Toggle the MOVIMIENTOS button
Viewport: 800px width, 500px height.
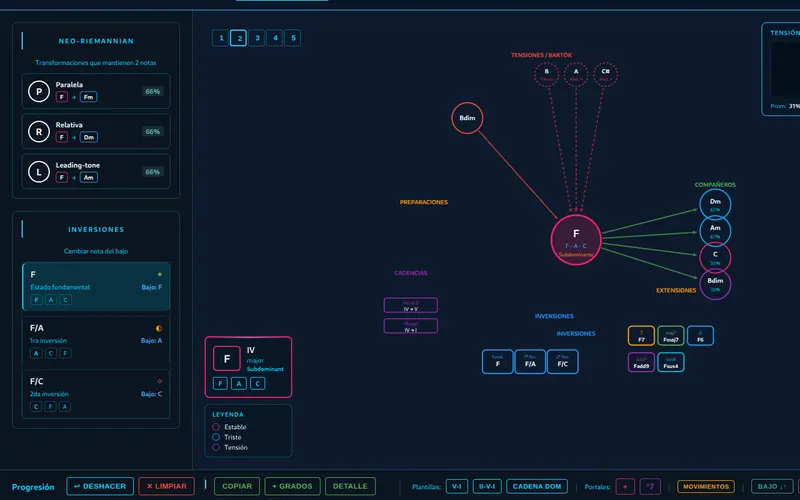pos(706,487)
